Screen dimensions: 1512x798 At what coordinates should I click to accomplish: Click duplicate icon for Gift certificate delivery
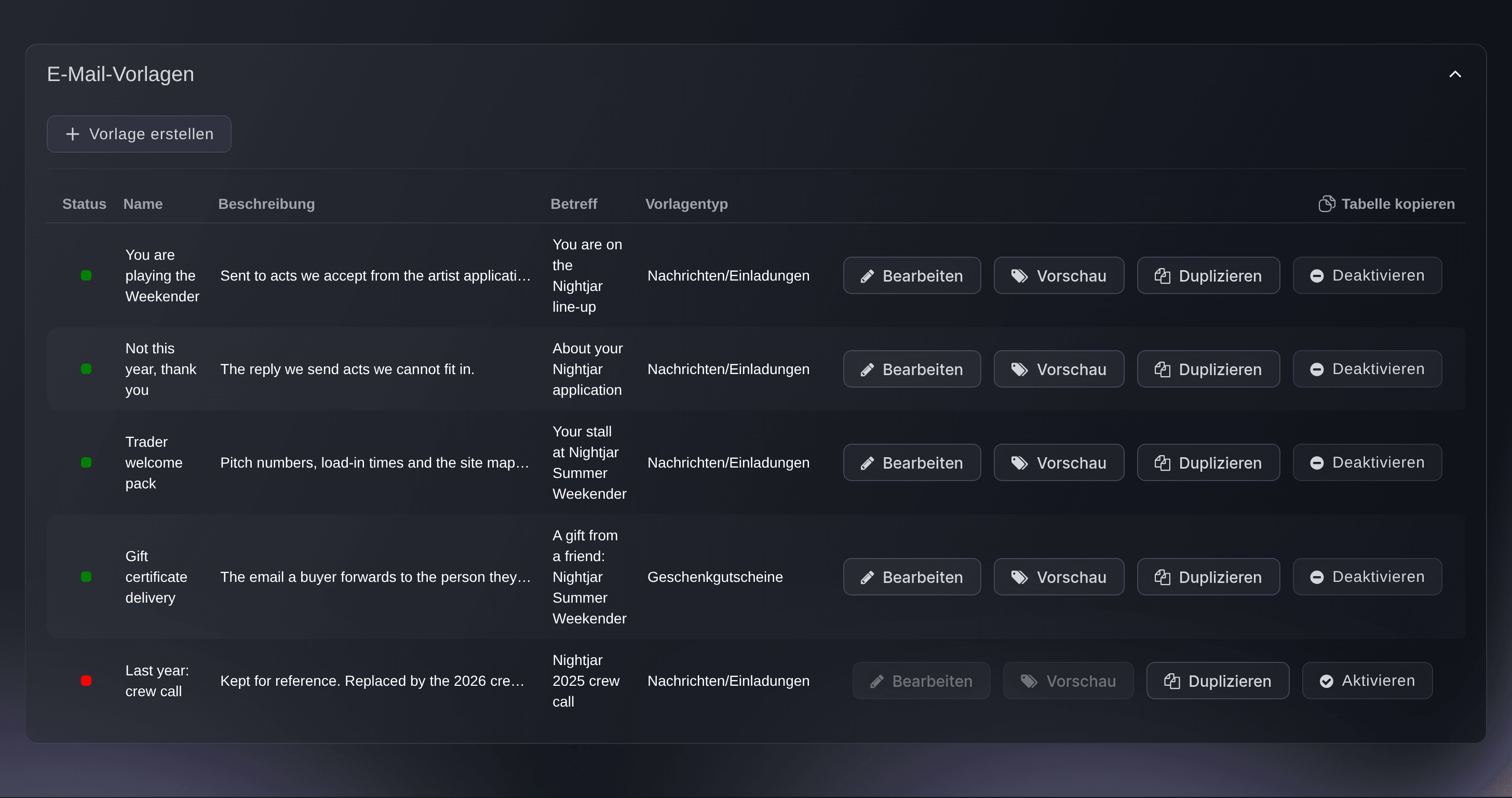point(1162,577)
